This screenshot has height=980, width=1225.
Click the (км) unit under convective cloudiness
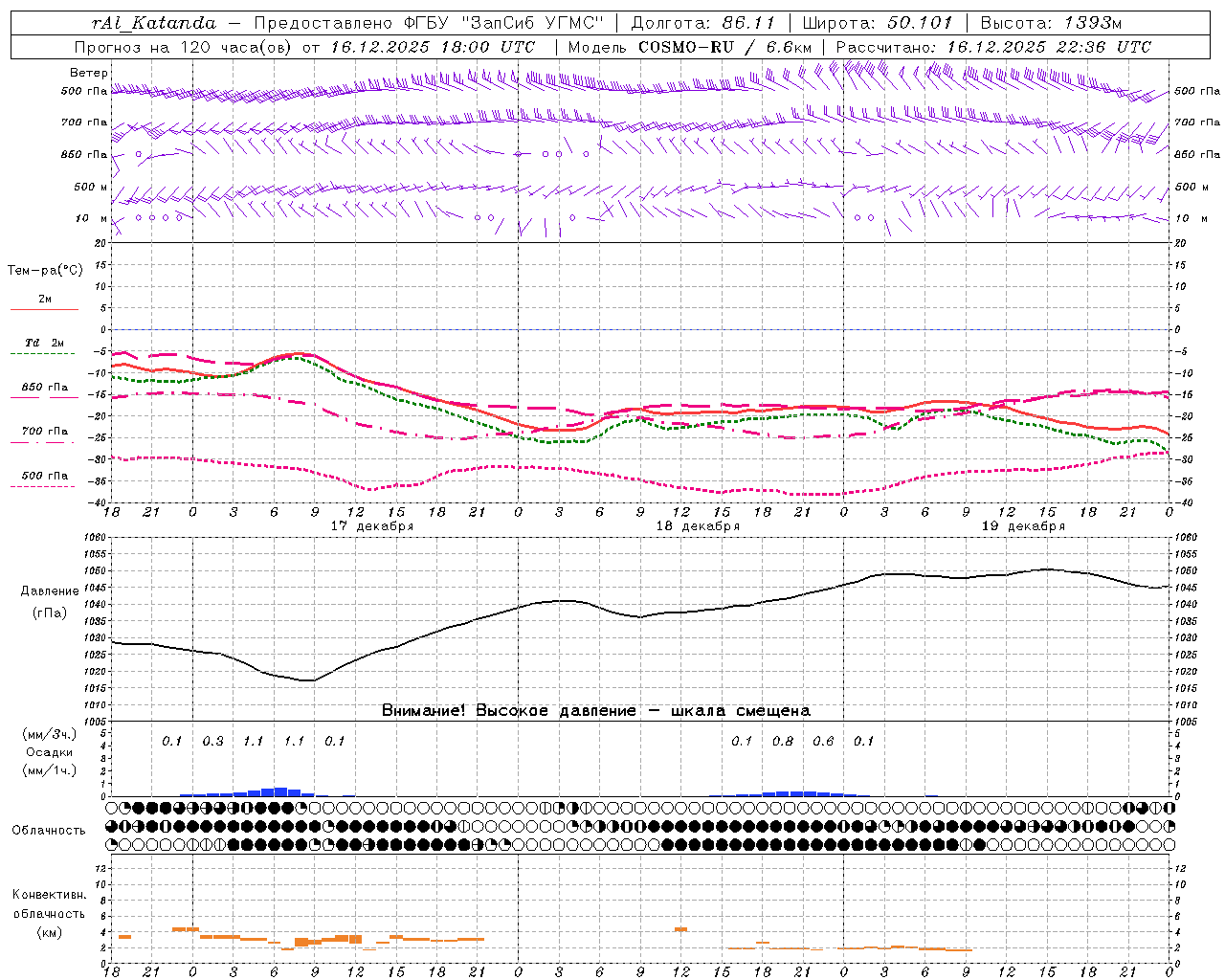[49, 931]
